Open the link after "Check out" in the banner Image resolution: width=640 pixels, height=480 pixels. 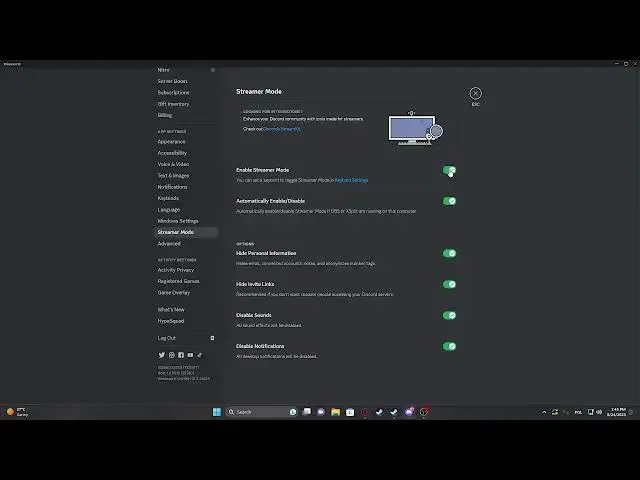pos(282,129)
